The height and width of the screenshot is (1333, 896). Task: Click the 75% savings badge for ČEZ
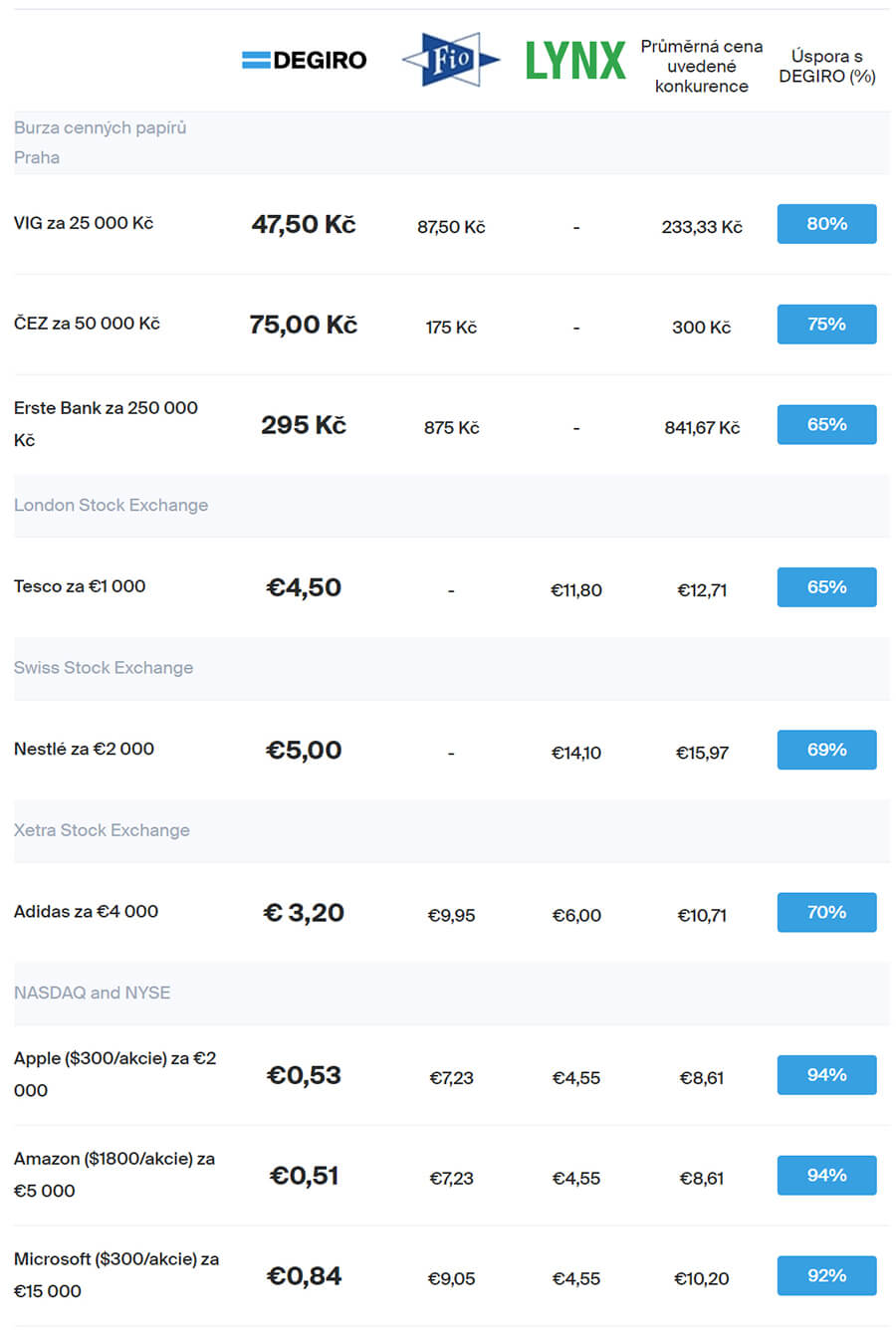(x=826, y=325)
